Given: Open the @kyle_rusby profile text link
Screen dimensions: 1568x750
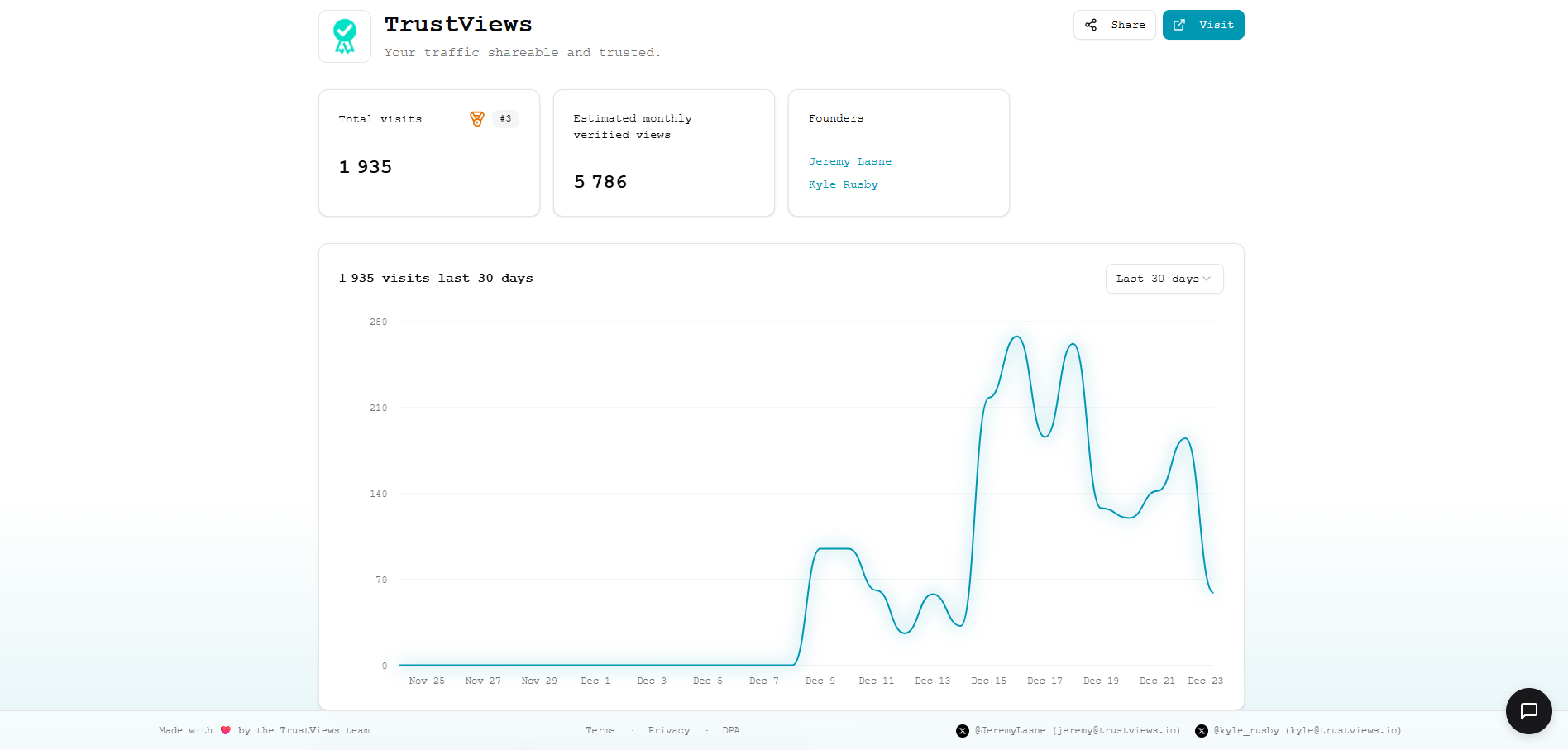Looking at the screenshot, I should point(1307,731).
